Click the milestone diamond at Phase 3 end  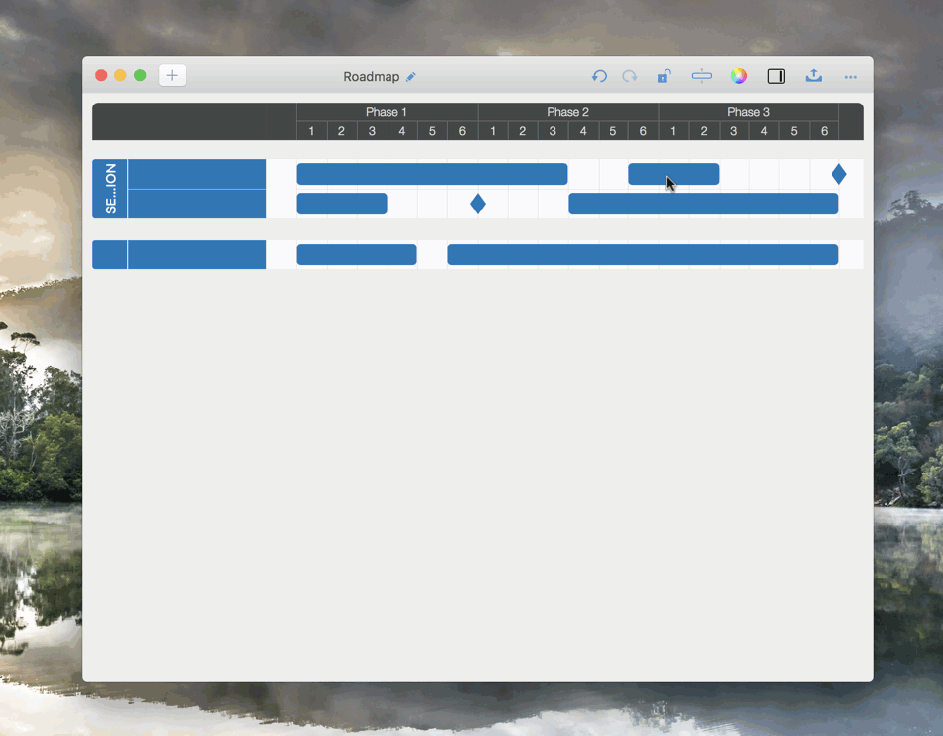pos(839,175)
